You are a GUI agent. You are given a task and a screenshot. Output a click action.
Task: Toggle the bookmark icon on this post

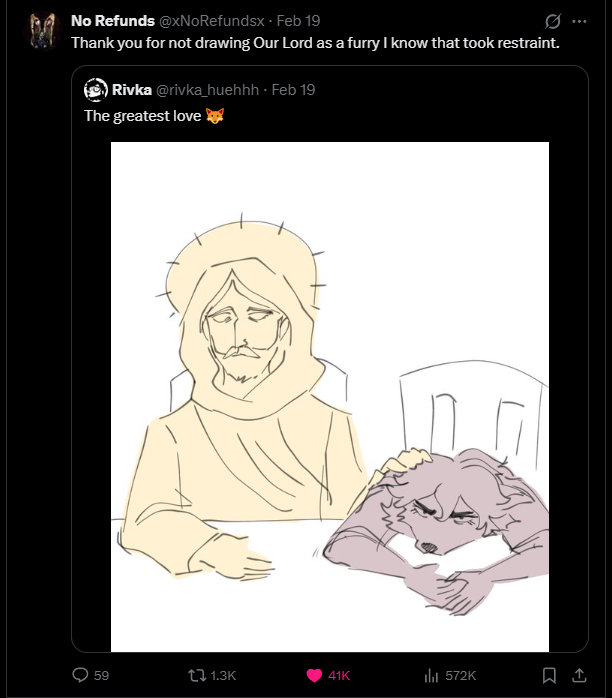tap(548, 675)
